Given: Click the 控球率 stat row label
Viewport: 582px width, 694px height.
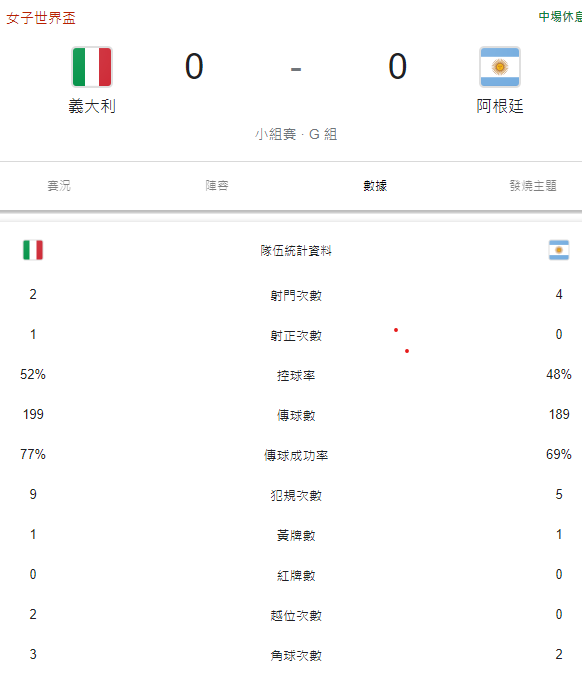Looking at the screenshot, I should (x=296, y=375).
